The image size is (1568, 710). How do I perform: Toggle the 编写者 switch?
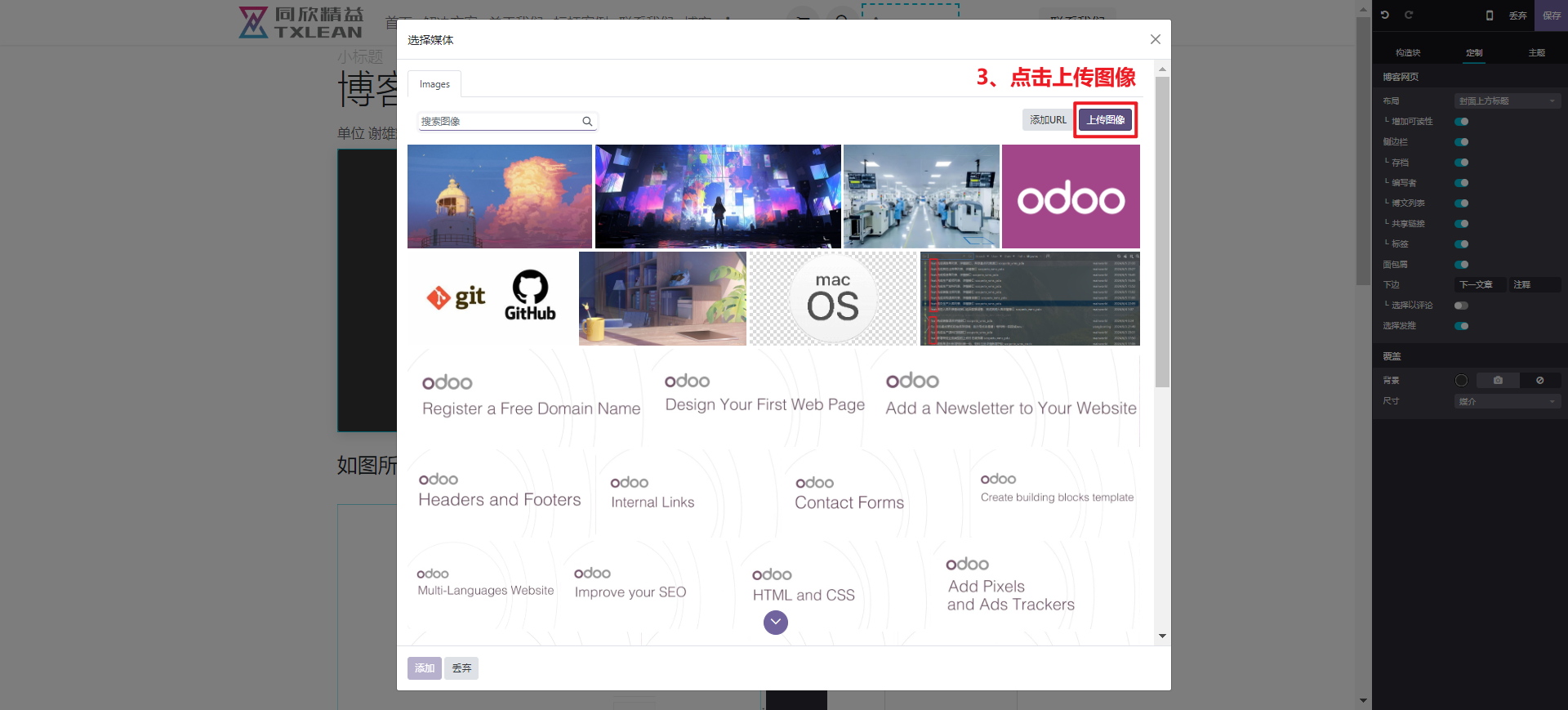1462,183
